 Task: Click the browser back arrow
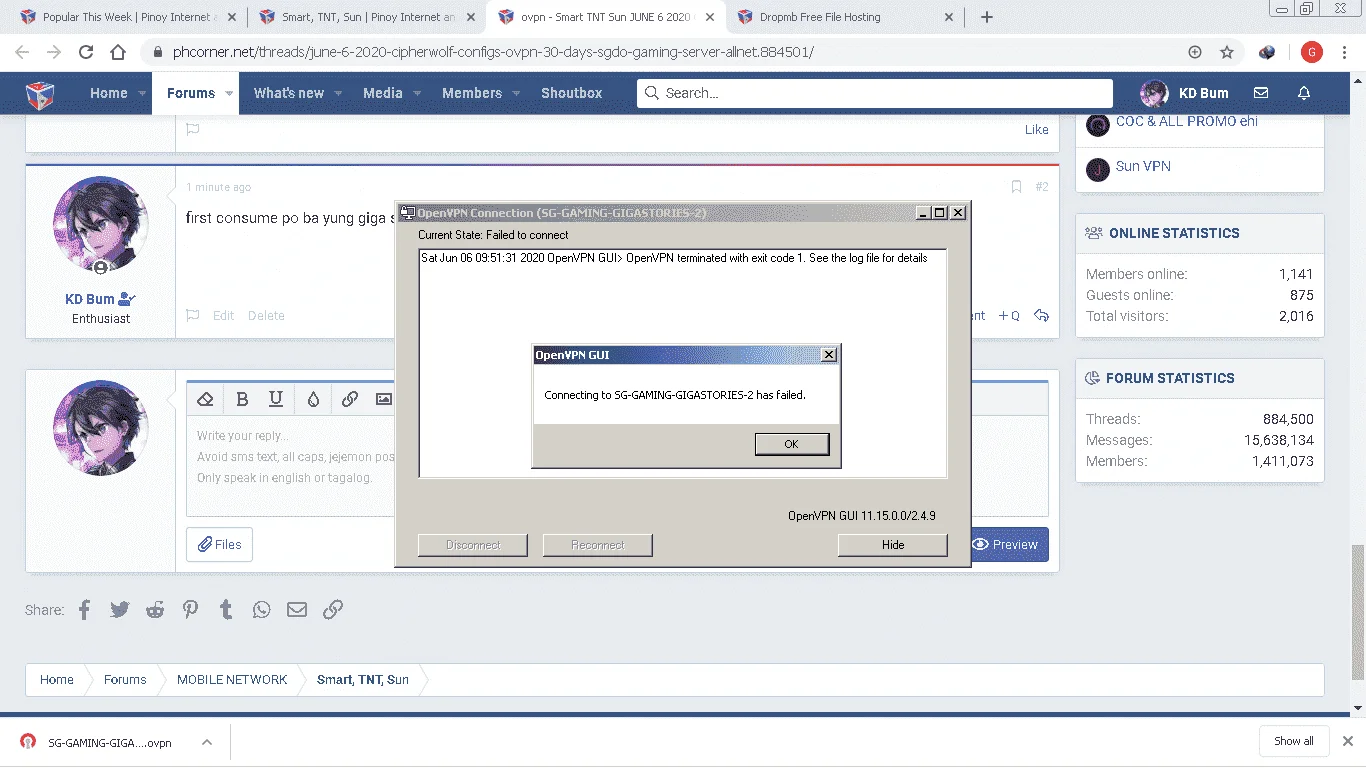(22, 52)
